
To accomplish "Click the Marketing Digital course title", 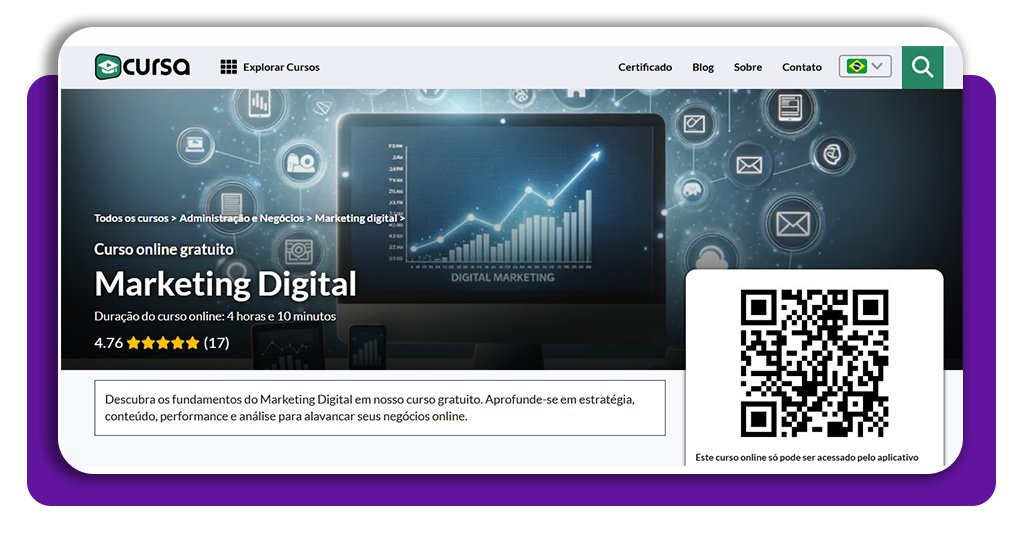I will coord(225,284).
